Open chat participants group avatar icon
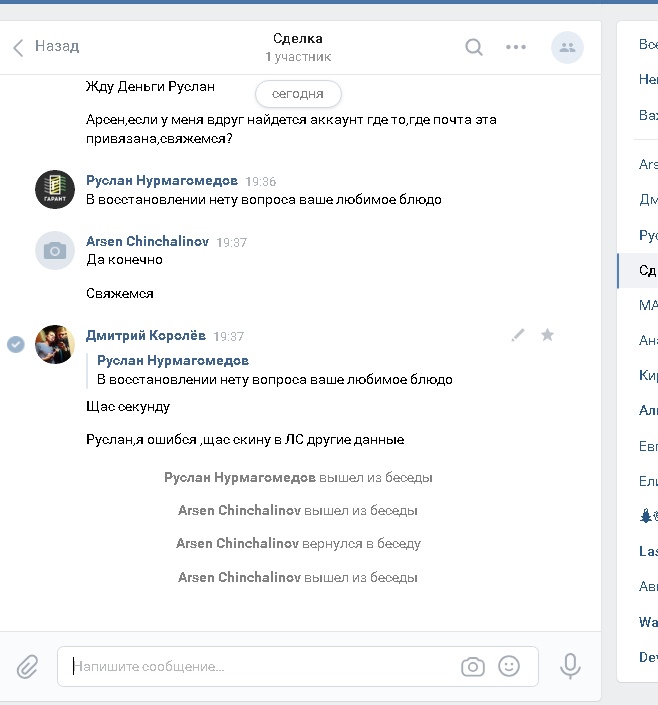 567,47
